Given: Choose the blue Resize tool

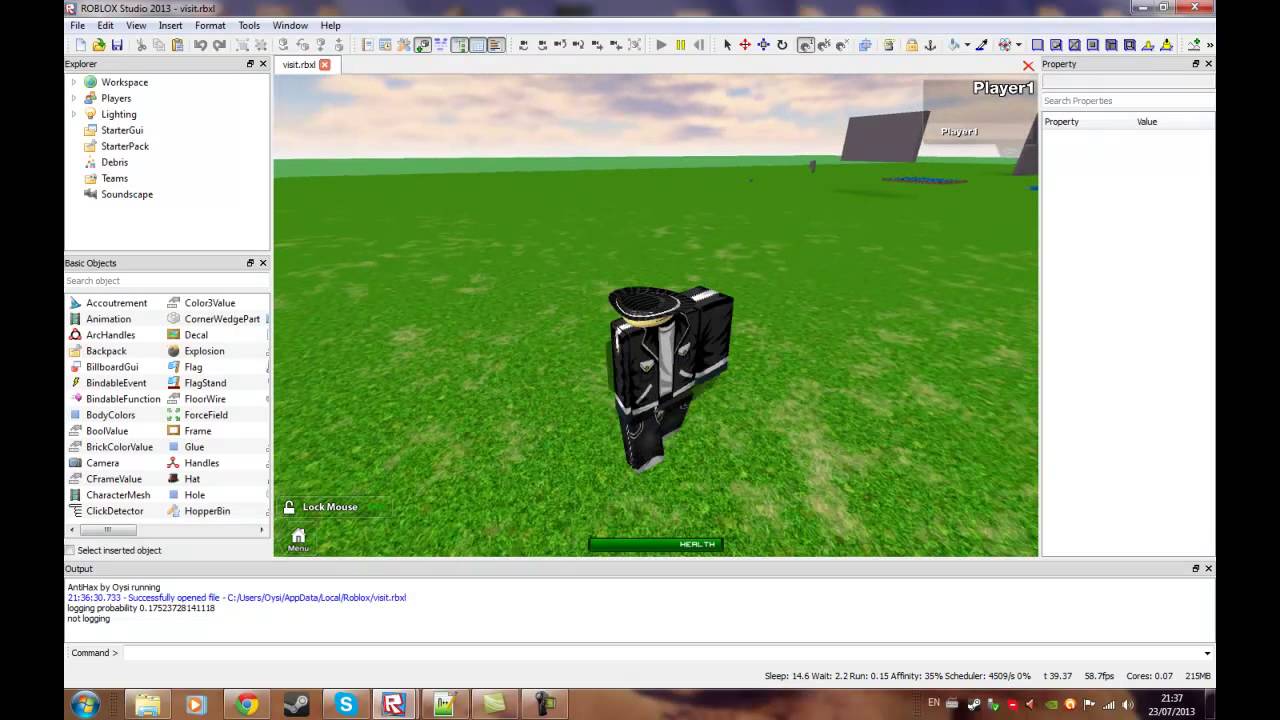Looking at the screenshot, I should point(763,45).
